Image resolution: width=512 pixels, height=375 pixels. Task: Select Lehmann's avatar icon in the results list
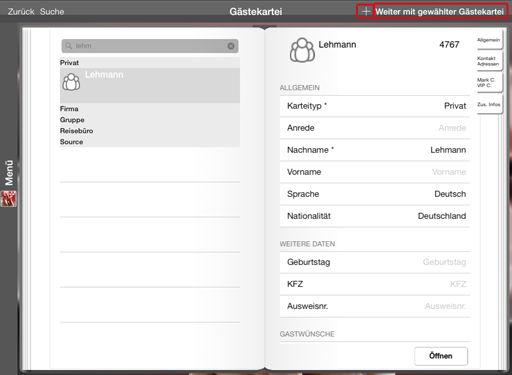click(x=71, y=82)
